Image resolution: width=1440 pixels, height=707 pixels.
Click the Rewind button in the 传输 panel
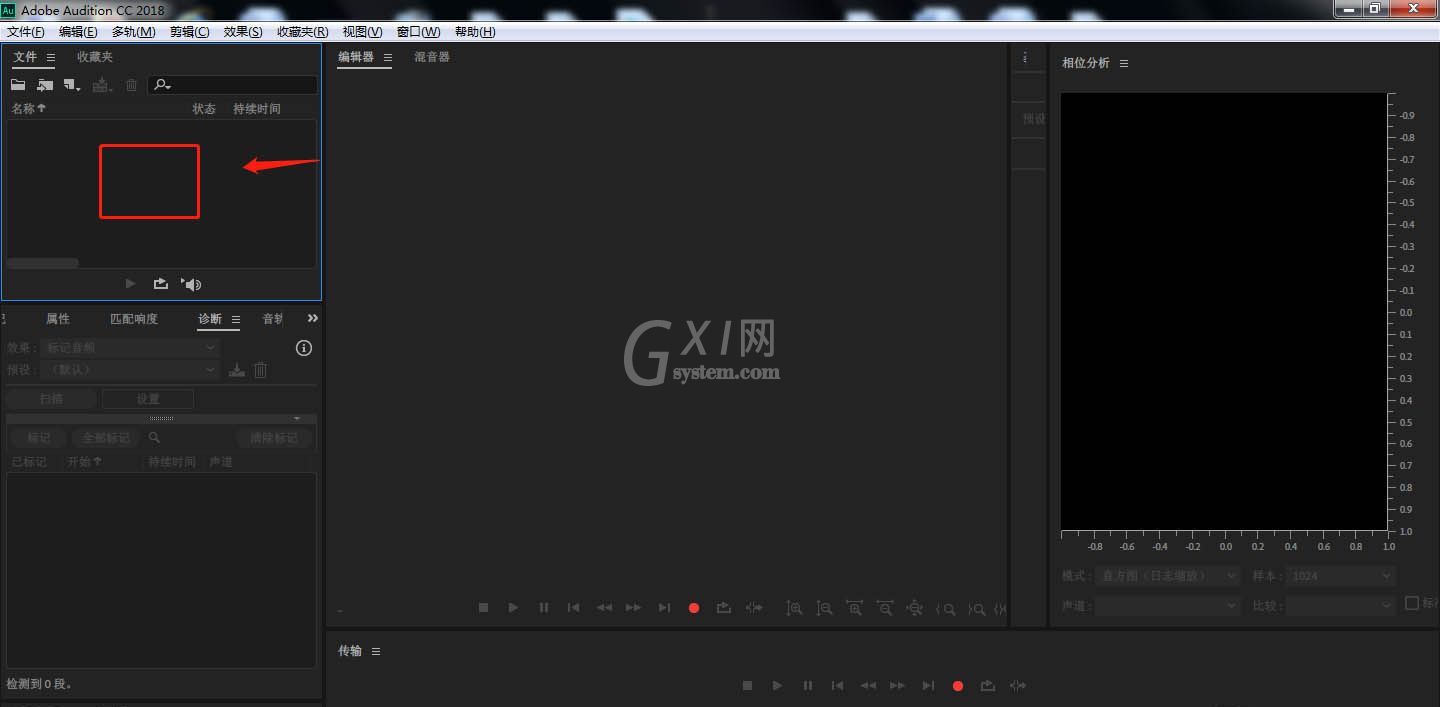(x=868, y=685)
